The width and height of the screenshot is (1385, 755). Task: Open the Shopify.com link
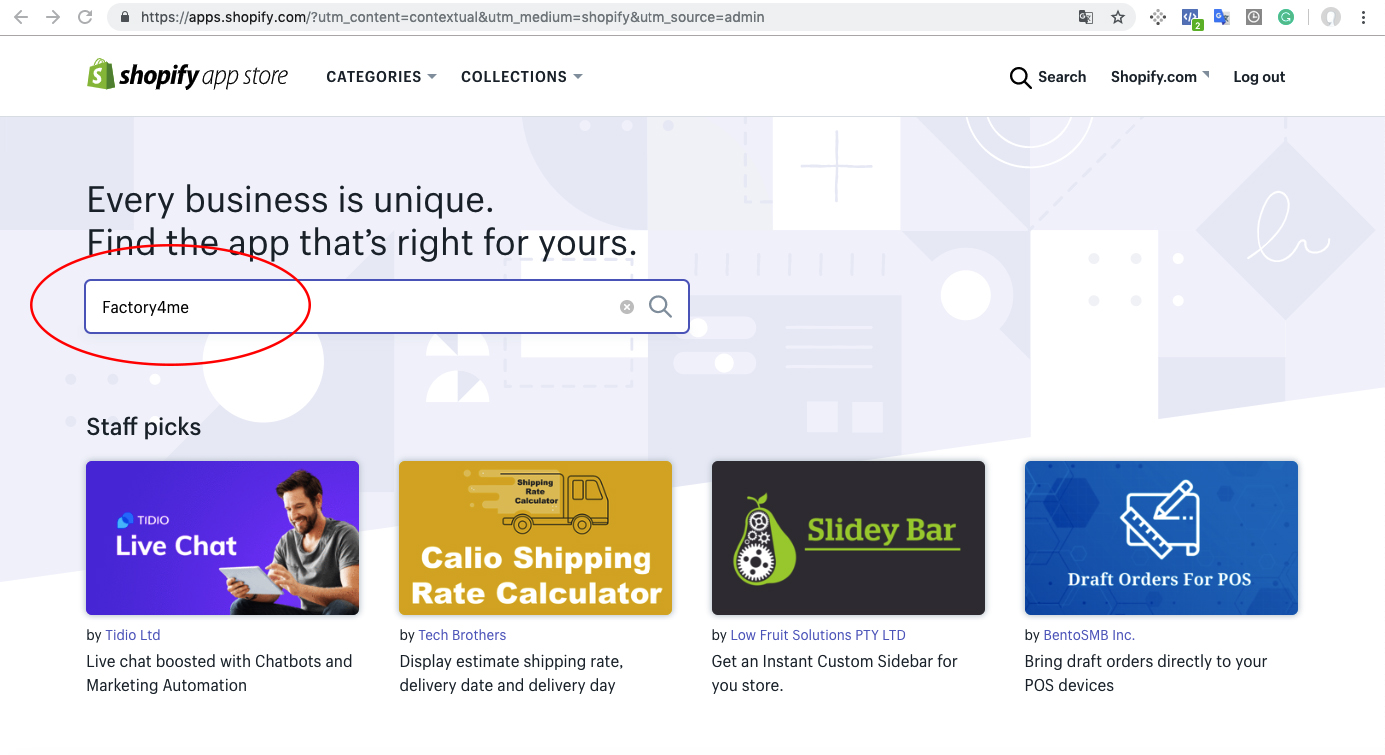[1159, 77]
